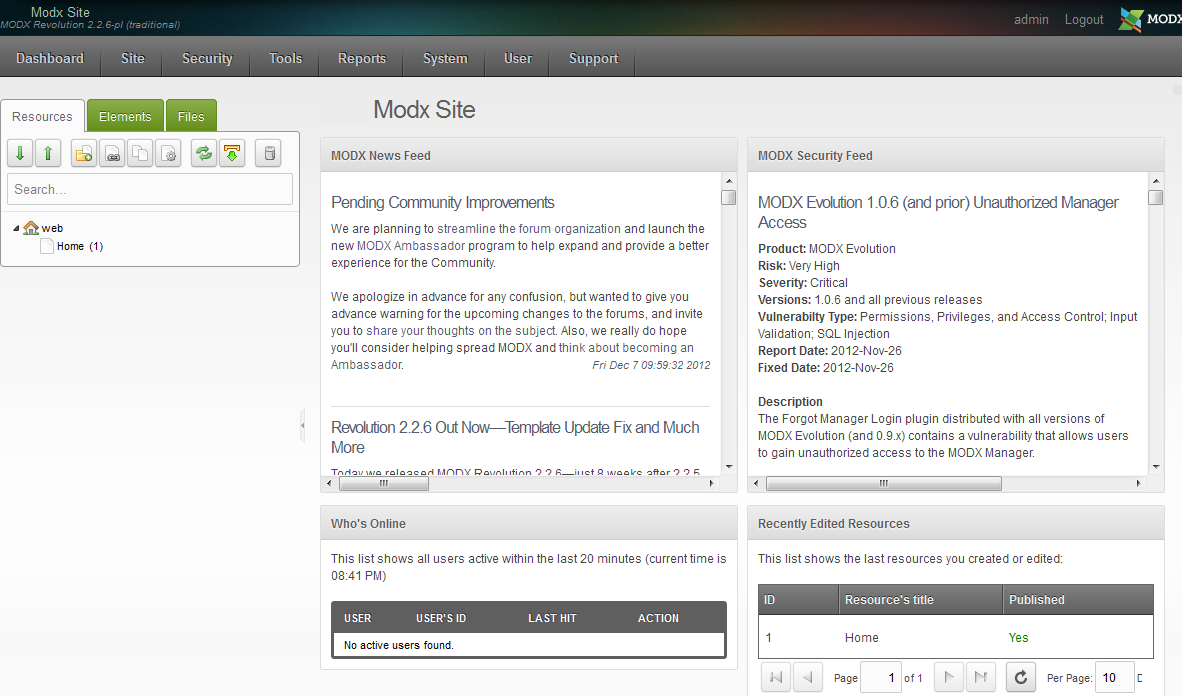Click the Logout link
The image size is (1182, 696).
pyautogui.click(x=1084, y=19)
